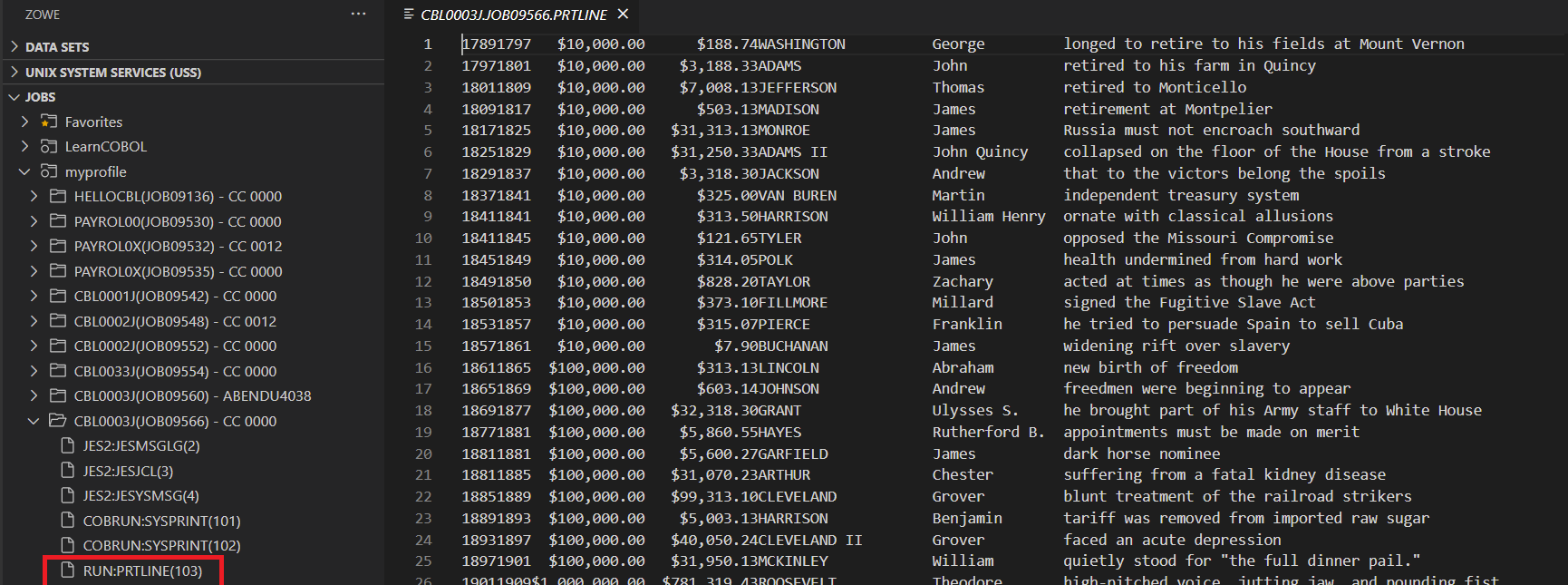Select the CBL0003J.JOB09566.PRTLINE editor tab
The width and height of the screenshot is (1568, 585).
[513, 15]
